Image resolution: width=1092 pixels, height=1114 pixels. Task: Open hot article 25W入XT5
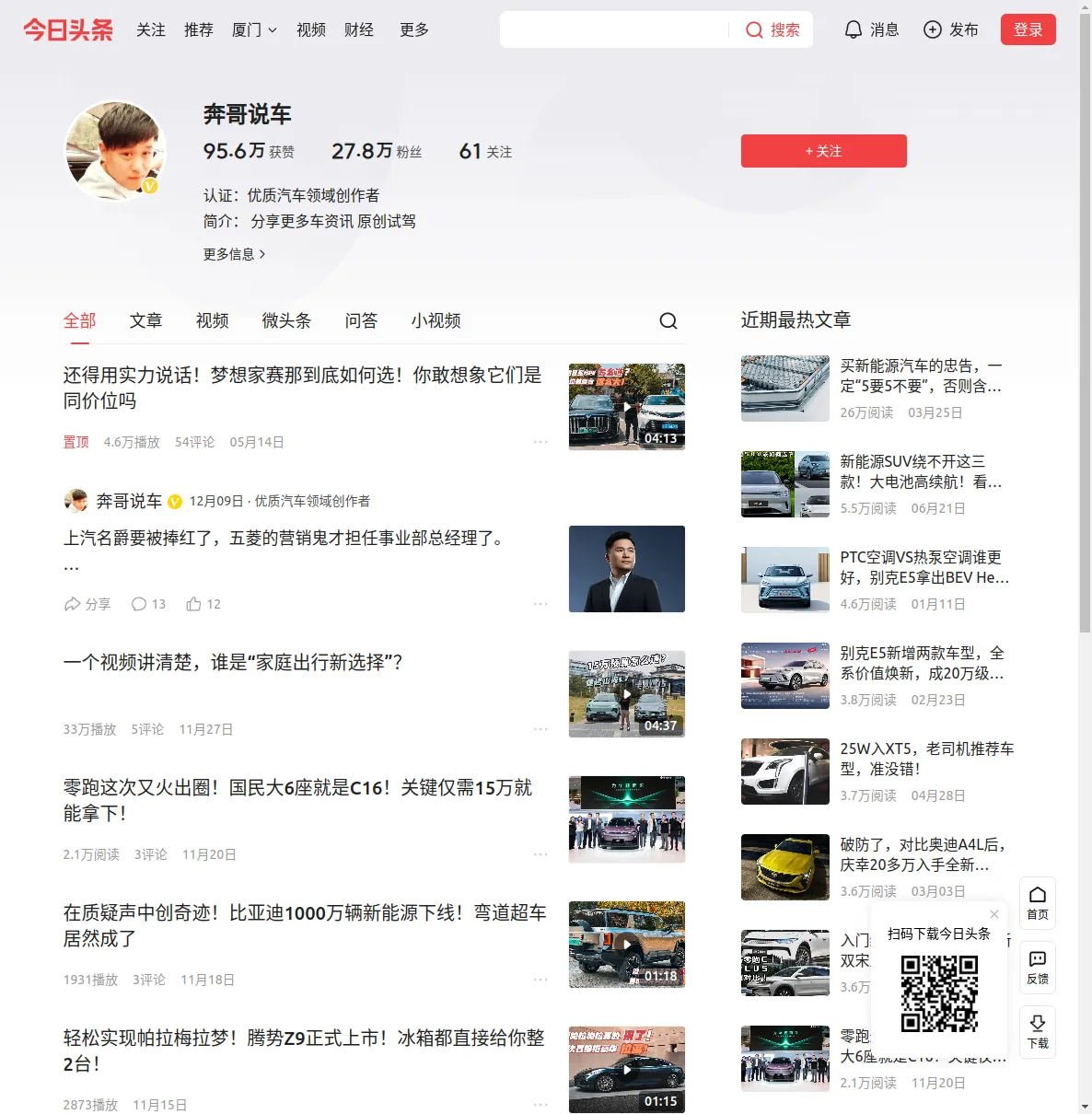(x=927, y=759)
